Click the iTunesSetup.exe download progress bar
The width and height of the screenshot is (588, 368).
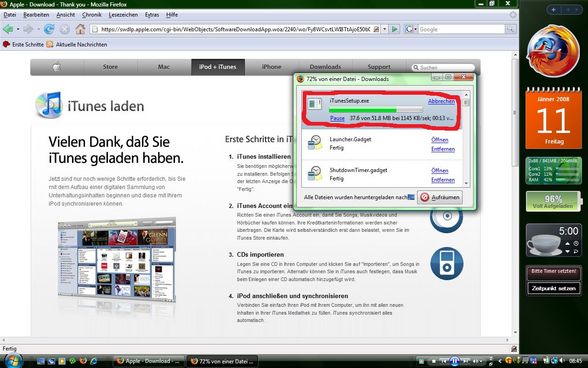coord(376,110)
